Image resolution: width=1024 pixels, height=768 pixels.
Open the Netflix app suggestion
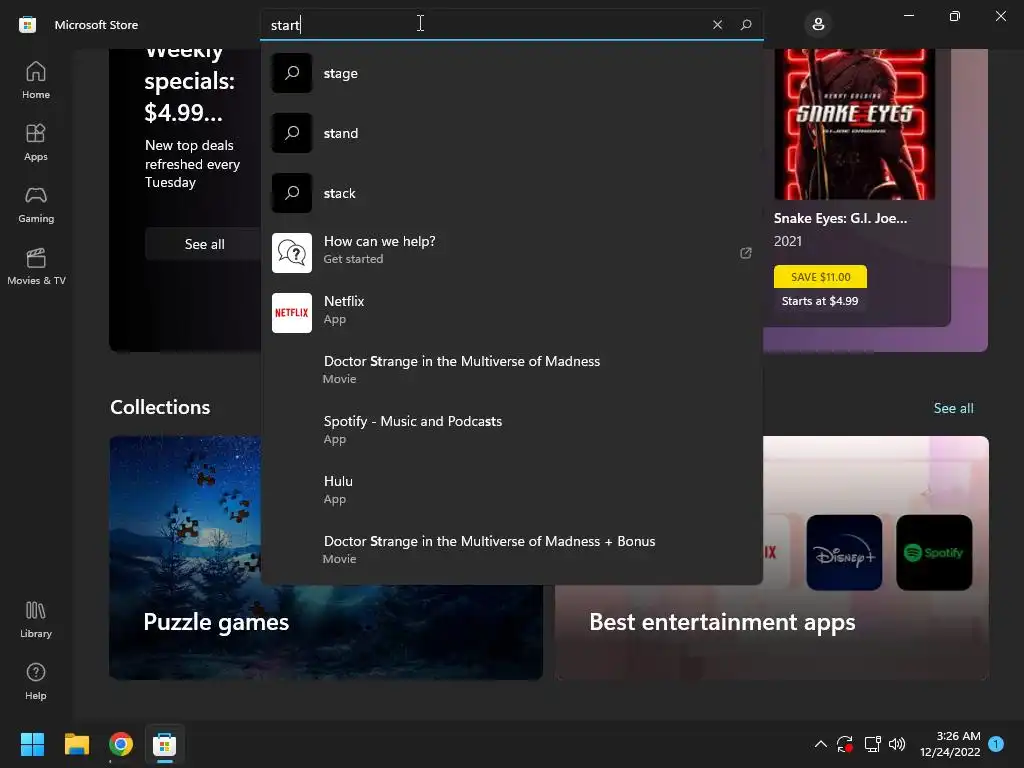coord(512,313)
